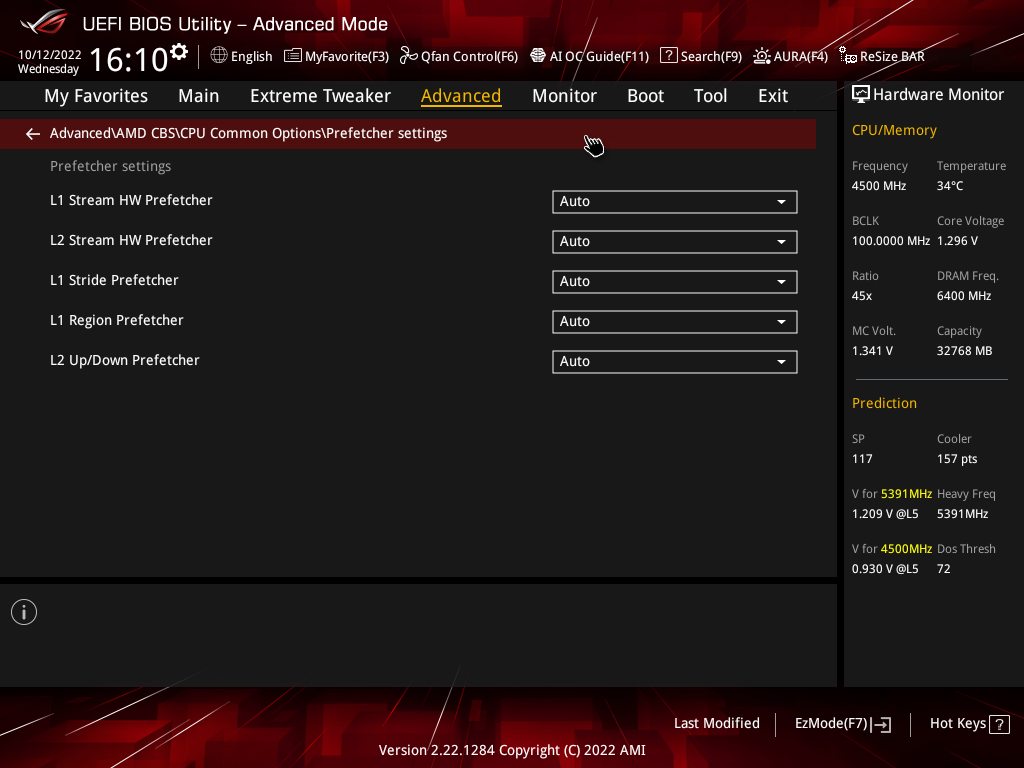The height and width of the screenshot is (768, 1024).
Task: Switch to My Favorites tab
Action: [x=96, y=96]
